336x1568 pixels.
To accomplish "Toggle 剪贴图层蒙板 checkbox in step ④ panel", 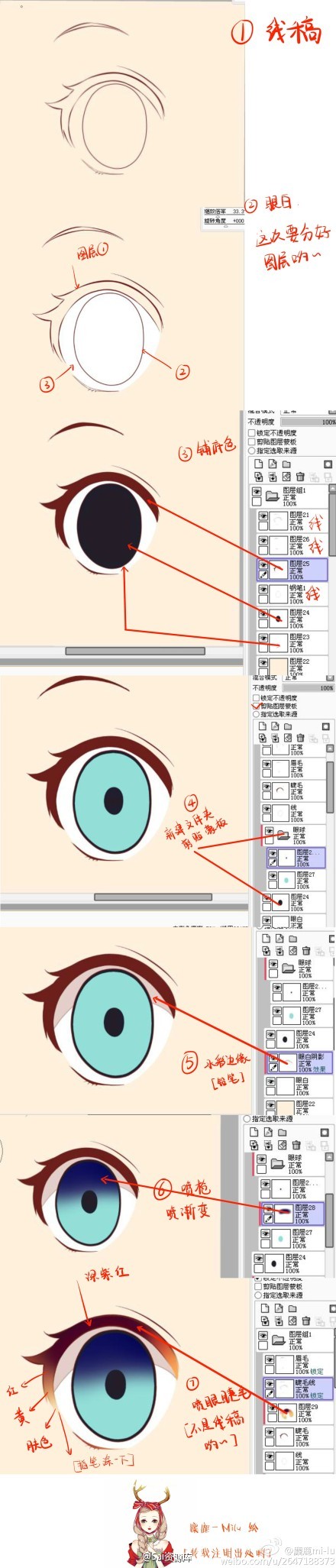I will (256, 706).
